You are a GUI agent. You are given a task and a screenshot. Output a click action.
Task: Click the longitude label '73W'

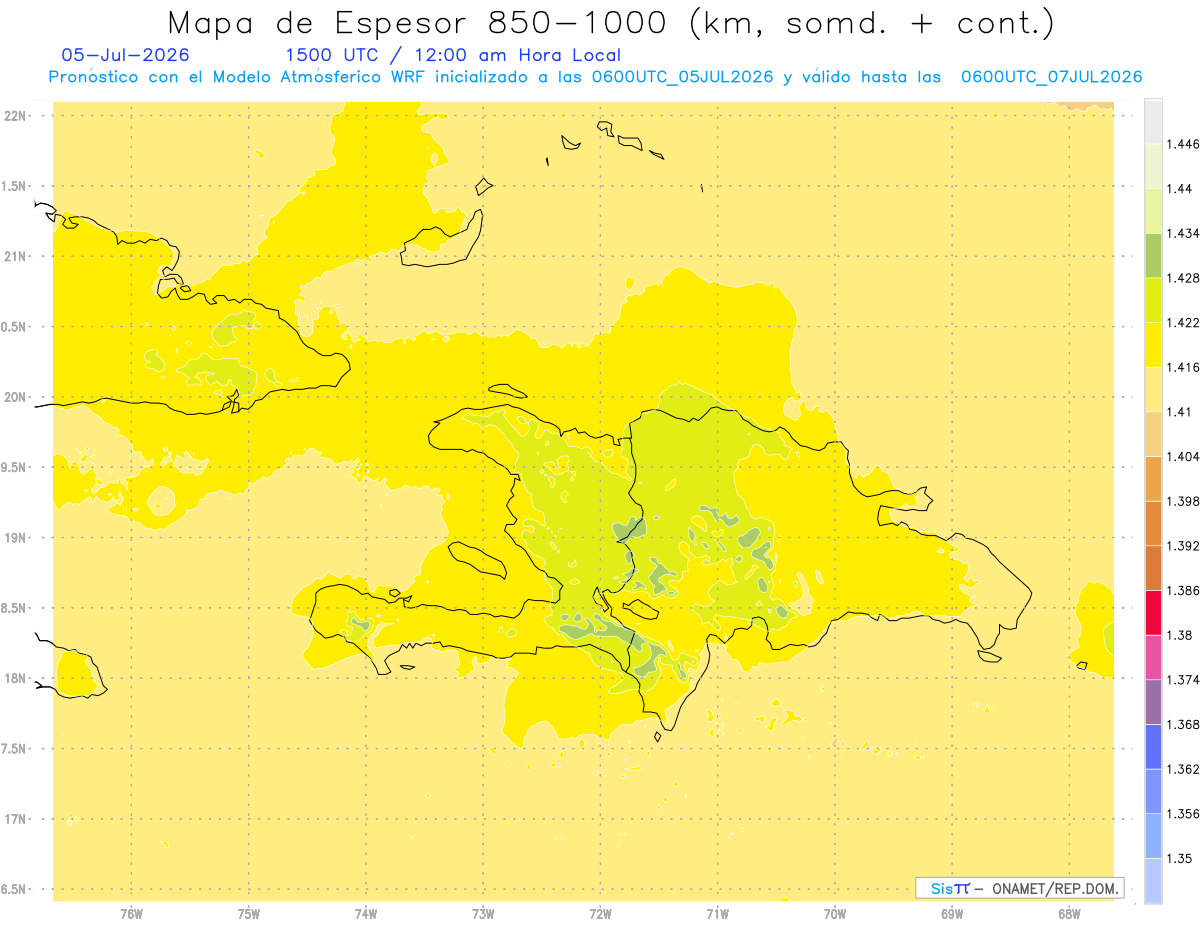(483, 913)
